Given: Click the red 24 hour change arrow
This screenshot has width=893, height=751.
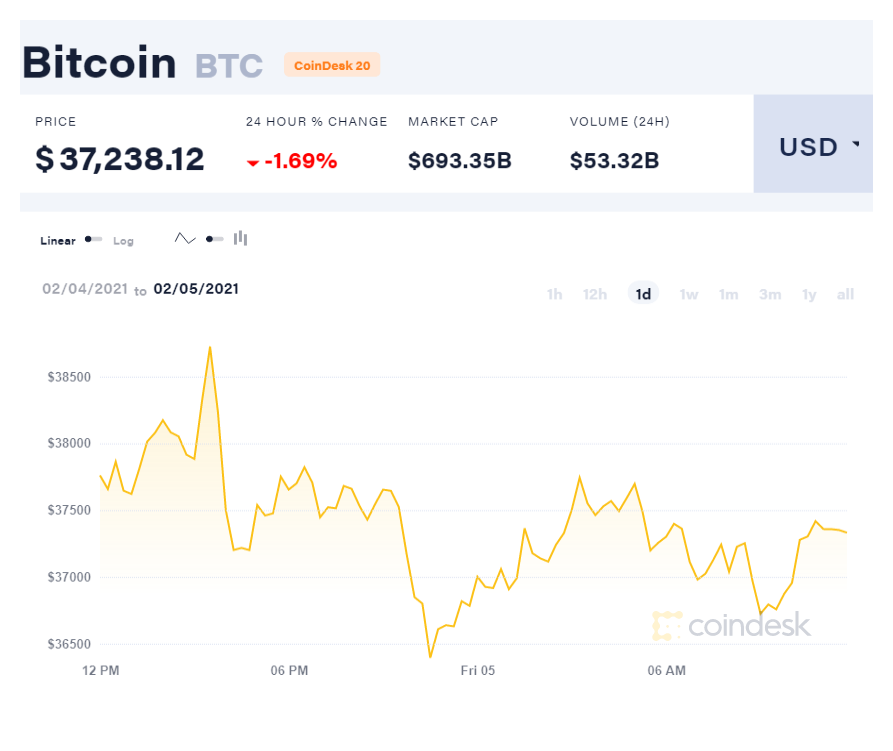Looking at the screenshot, I should pos(253,162).
